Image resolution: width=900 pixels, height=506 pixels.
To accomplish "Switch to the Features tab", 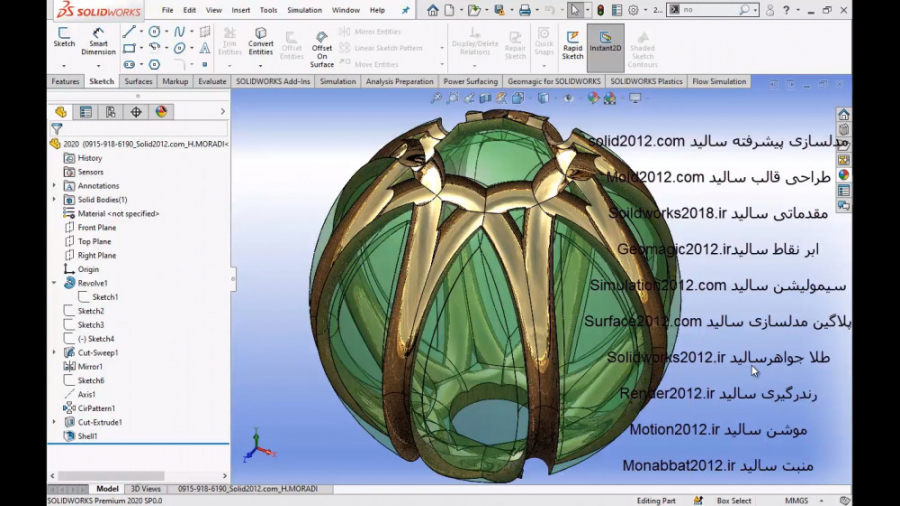I will (x=65, y=81).
